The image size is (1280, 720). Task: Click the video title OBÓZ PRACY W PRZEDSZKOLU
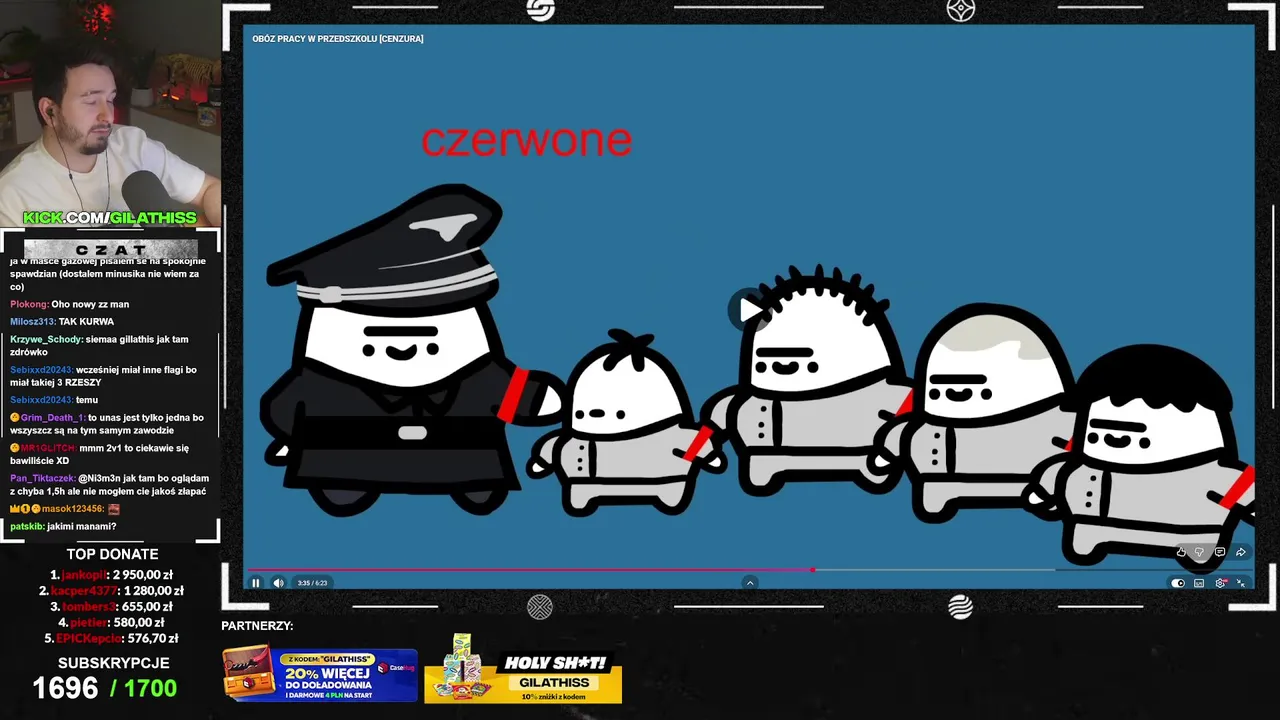(338, 39)
